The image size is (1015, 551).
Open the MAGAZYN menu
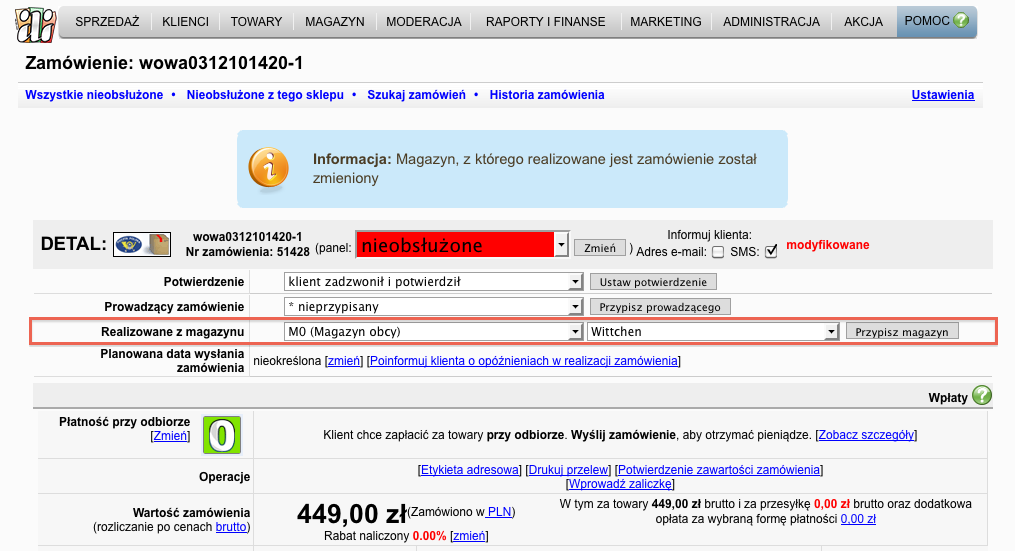pos(335,21)
